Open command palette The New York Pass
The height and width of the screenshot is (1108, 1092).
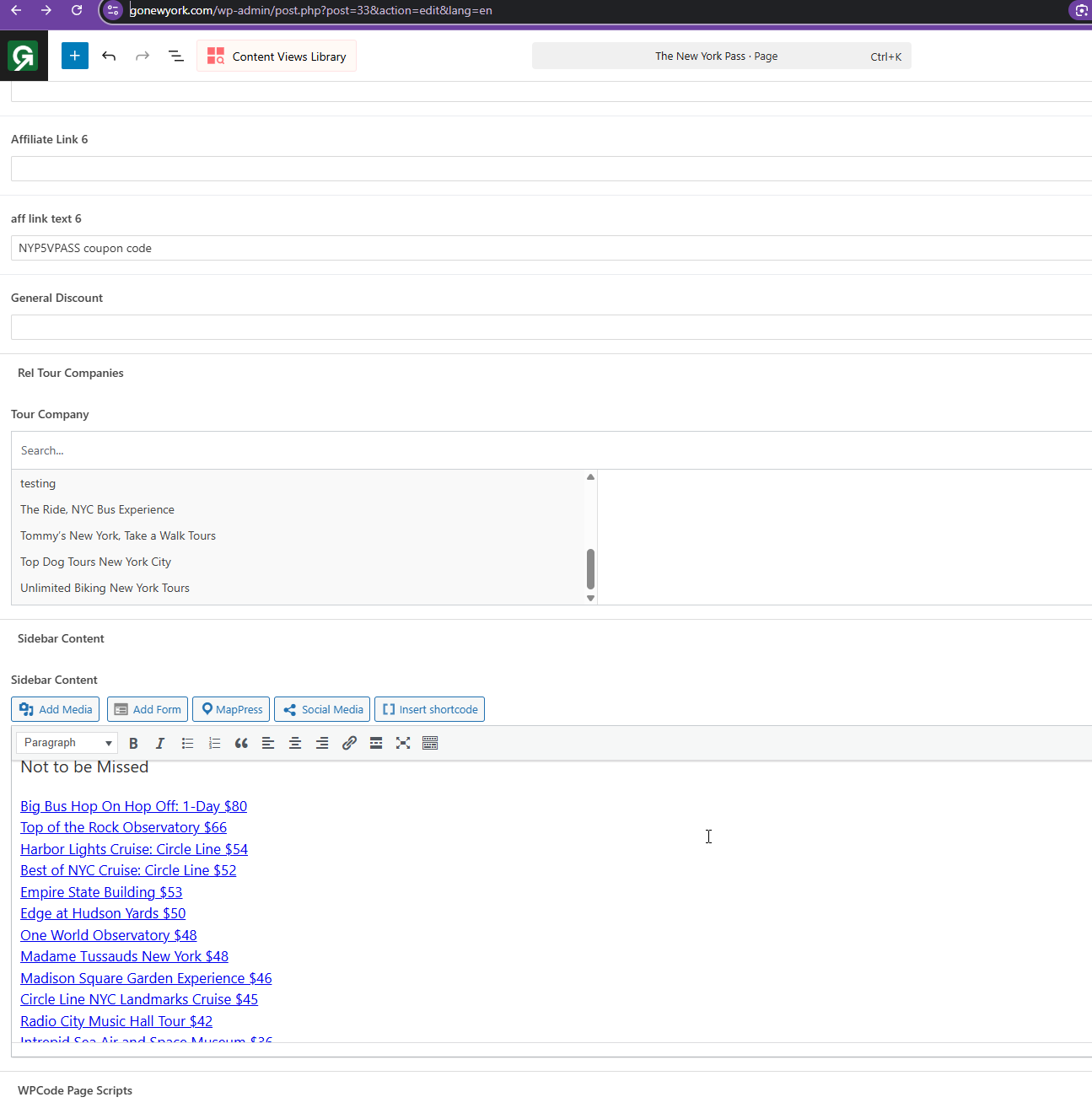click(721, 56)
